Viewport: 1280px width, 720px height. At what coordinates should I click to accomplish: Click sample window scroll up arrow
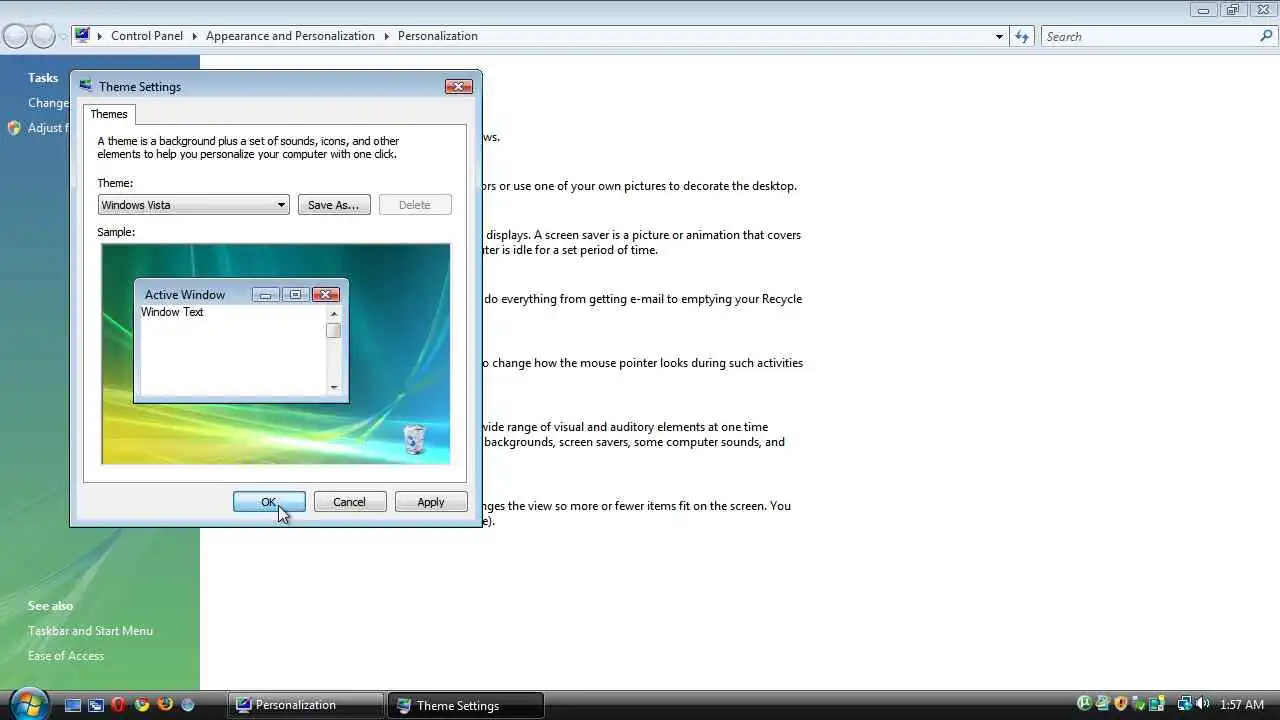tap(334, 313)
